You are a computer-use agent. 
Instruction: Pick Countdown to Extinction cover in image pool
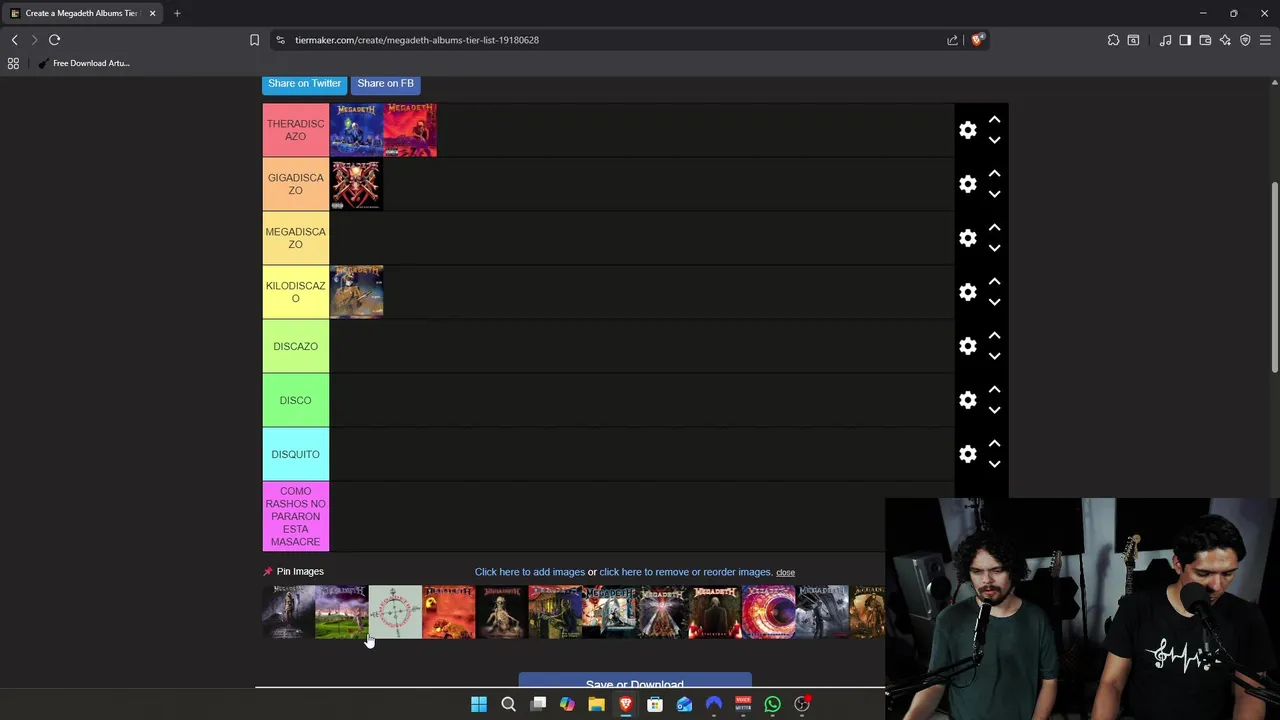pyautogui.click(x=288, y=612)
